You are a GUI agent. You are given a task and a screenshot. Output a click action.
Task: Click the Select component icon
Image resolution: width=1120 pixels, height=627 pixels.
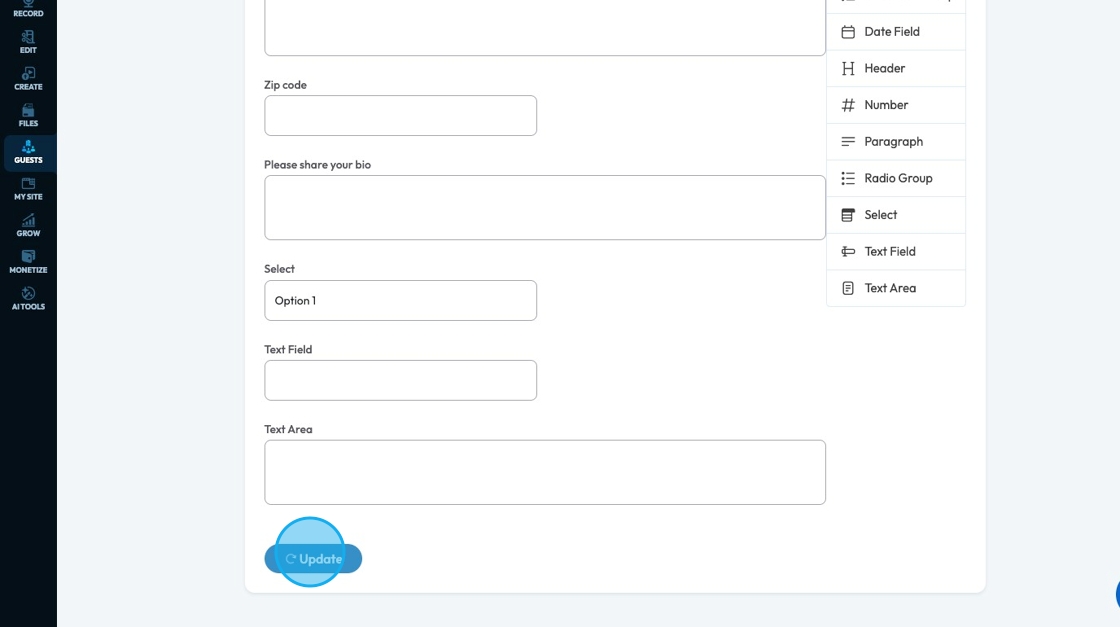(848, 215)
